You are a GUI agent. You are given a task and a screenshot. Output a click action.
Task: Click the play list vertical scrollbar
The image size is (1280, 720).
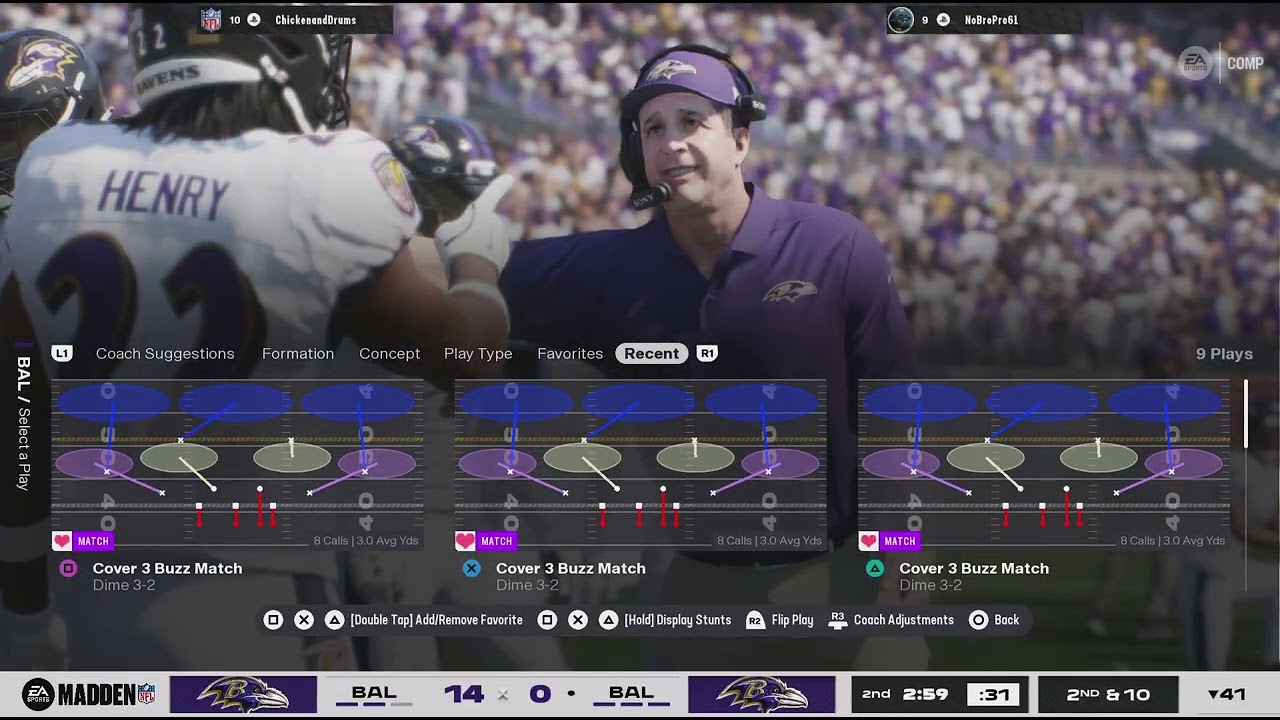point(1245,414)
